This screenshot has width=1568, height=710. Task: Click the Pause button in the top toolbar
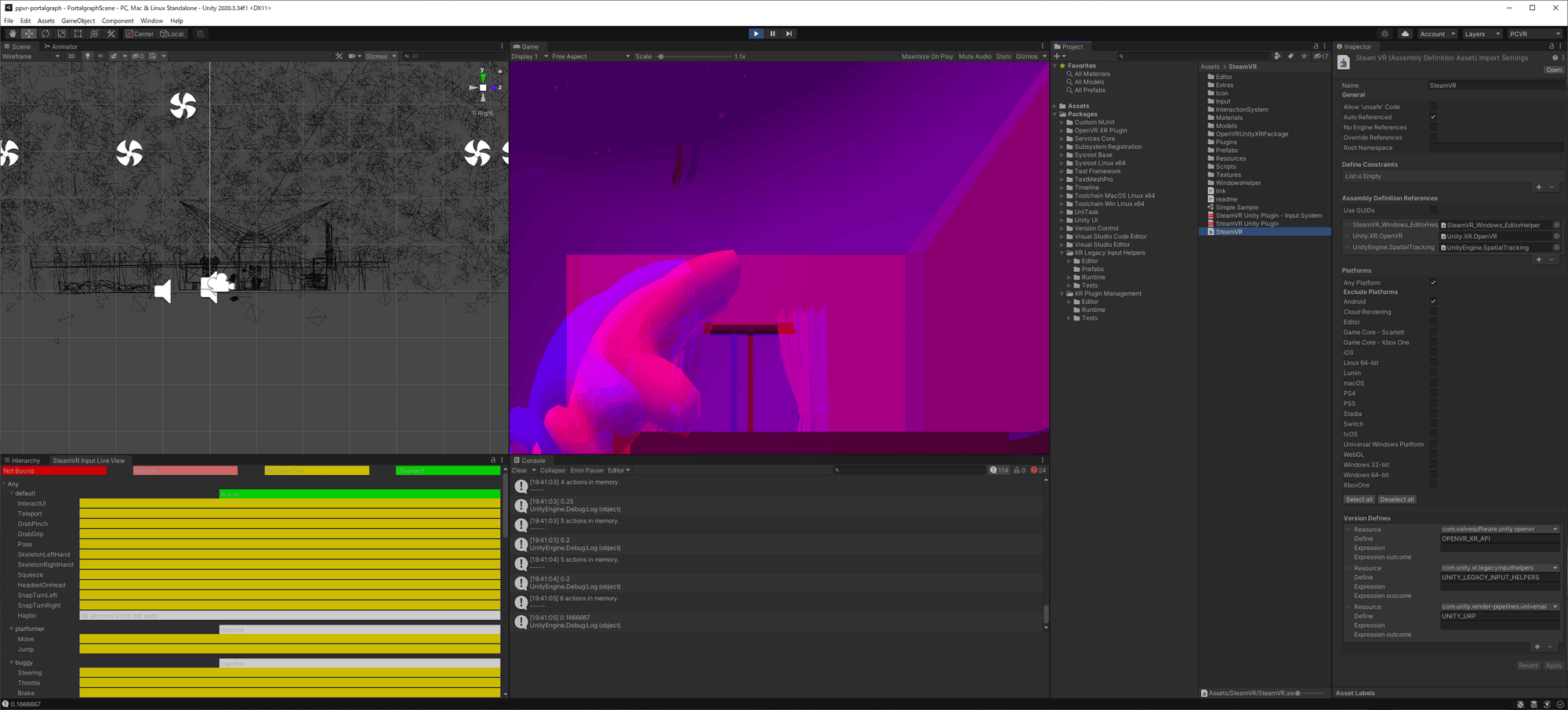point(772,34)
